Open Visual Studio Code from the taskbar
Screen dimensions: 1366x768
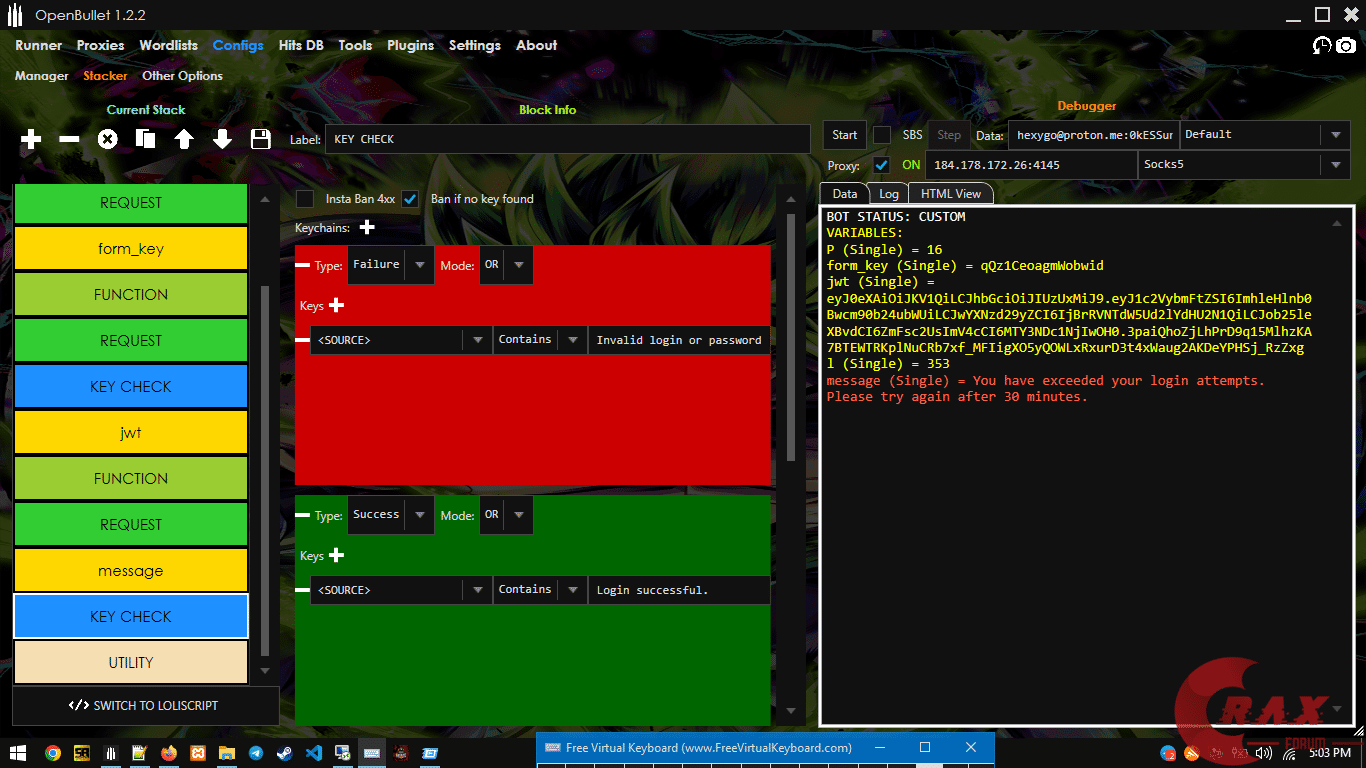[314, 753]
